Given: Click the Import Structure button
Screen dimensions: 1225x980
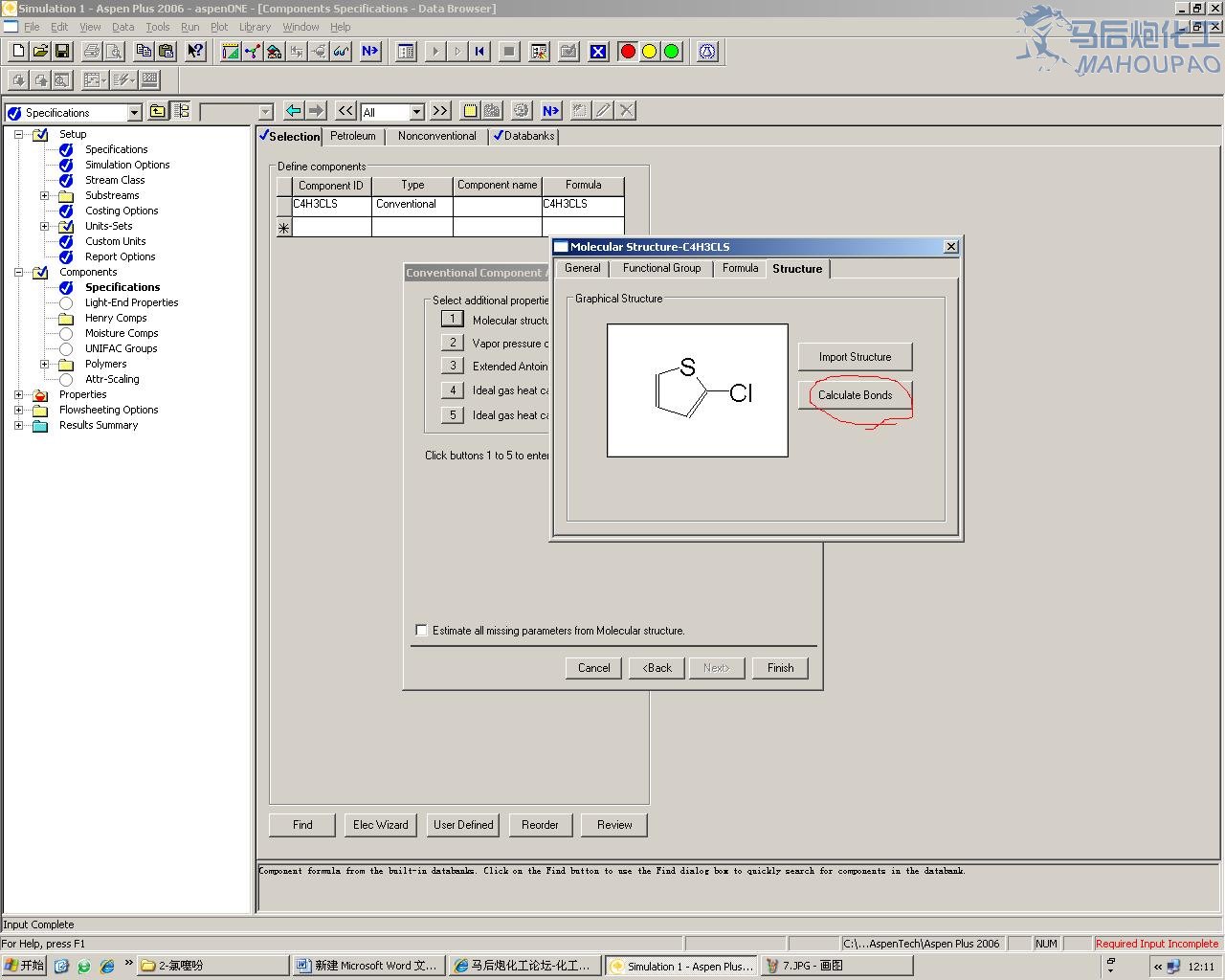Looking at the screenshot, I should click(x=855, y=357).
